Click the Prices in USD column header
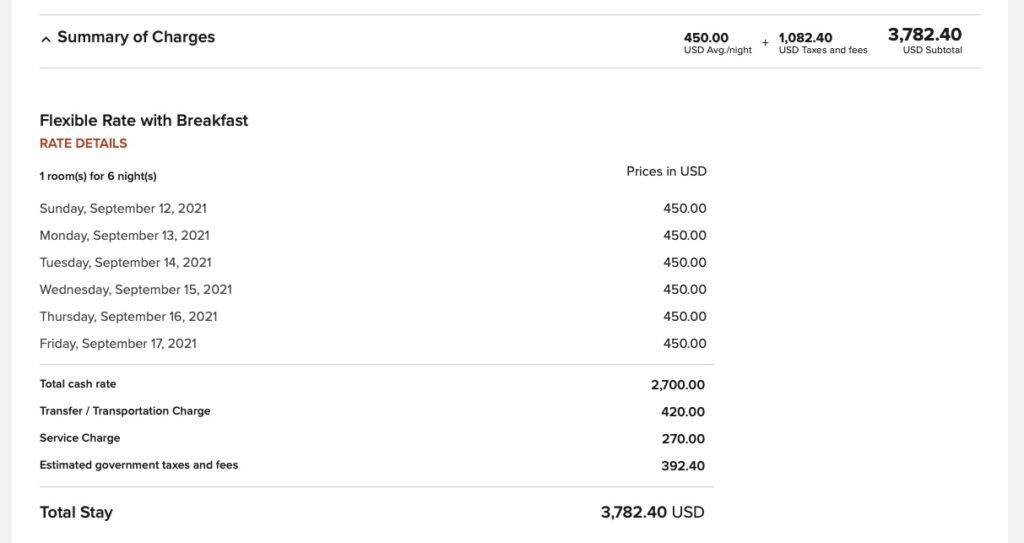This screenshot has width=1024, height=543. pos(666,171)
